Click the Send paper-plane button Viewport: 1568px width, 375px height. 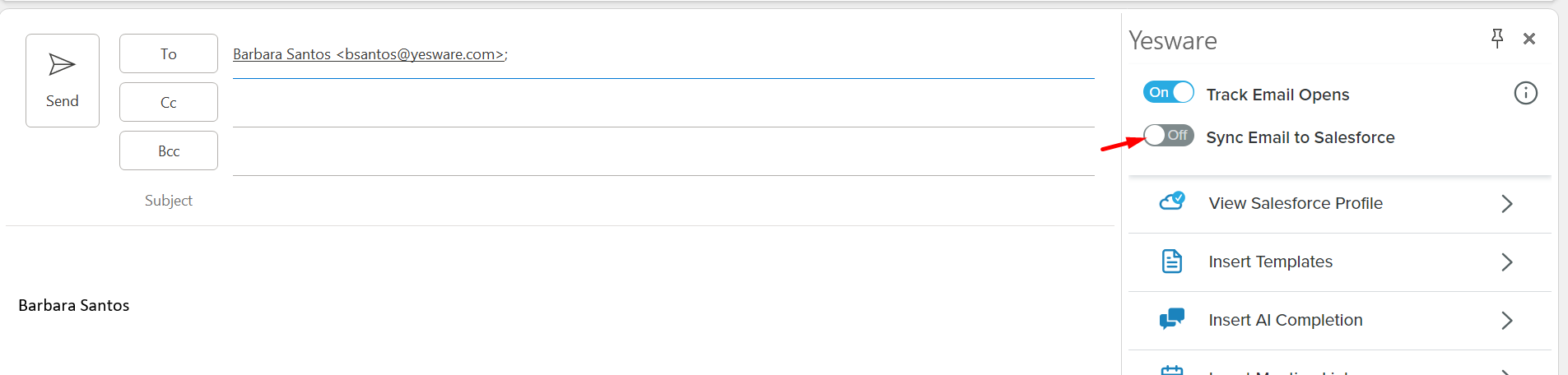[63, 81]
